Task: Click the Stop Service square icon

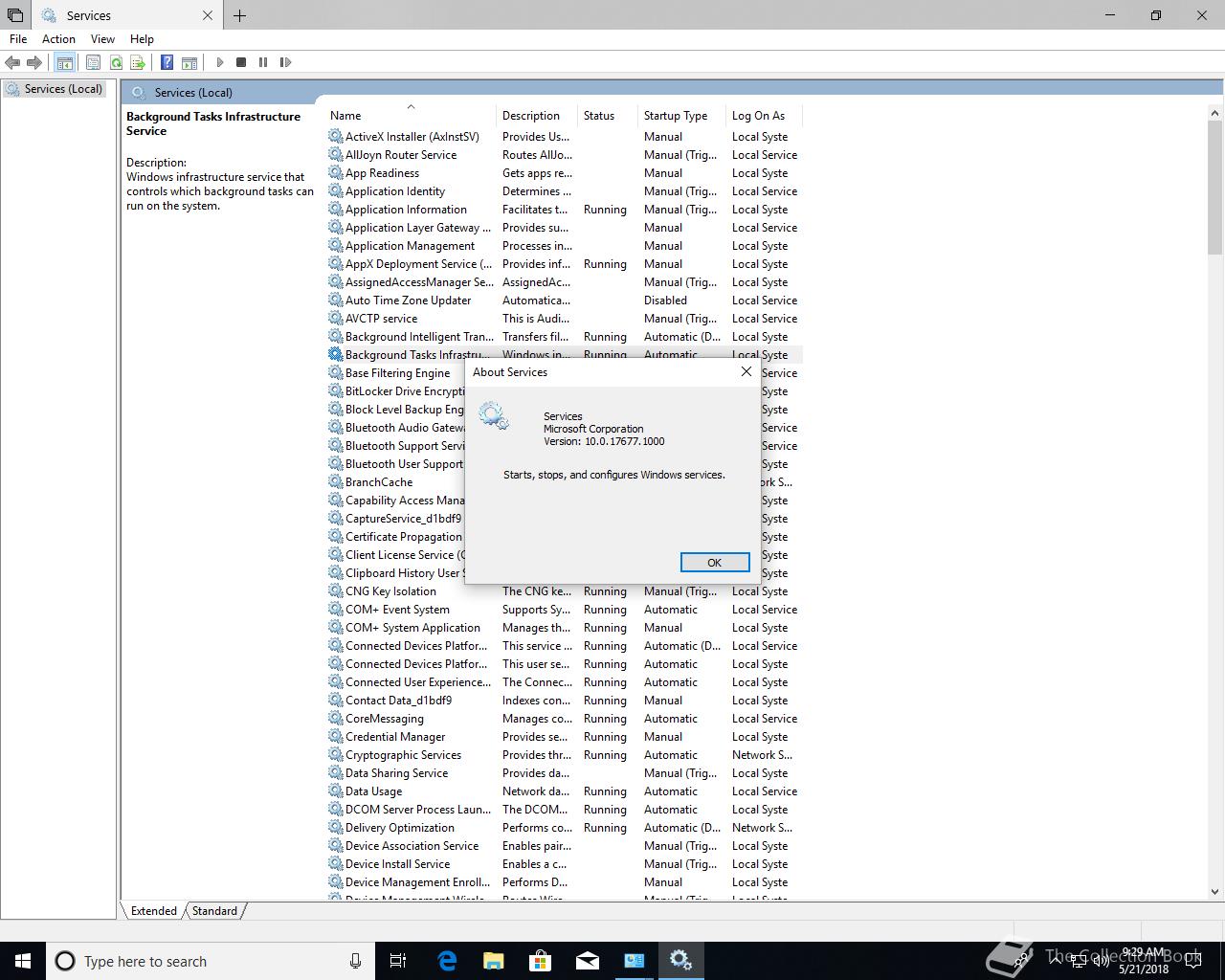Action: click(241, 62)
